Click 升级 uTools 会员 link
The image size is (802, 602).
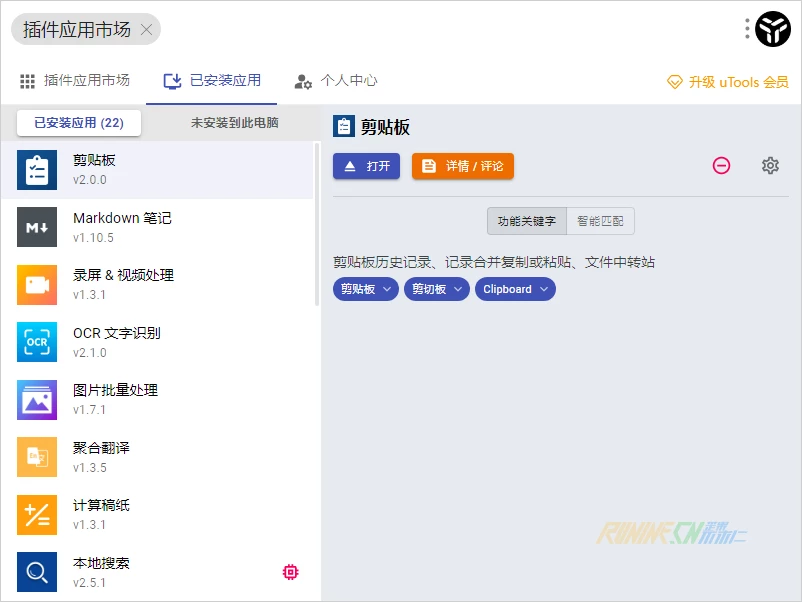(x=728, y=82)
